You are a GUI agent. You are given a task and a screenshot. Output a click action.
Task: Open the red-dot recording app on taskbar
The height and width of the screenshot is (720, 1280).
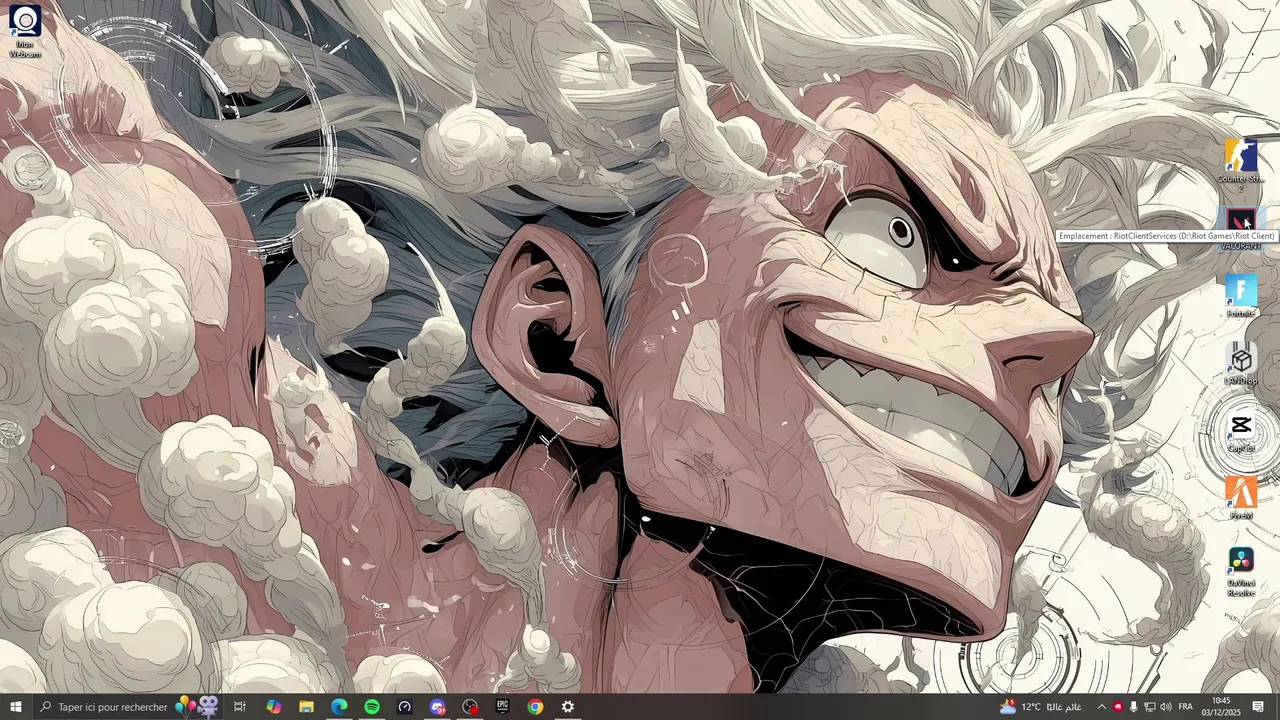click(x=470, y=707)
